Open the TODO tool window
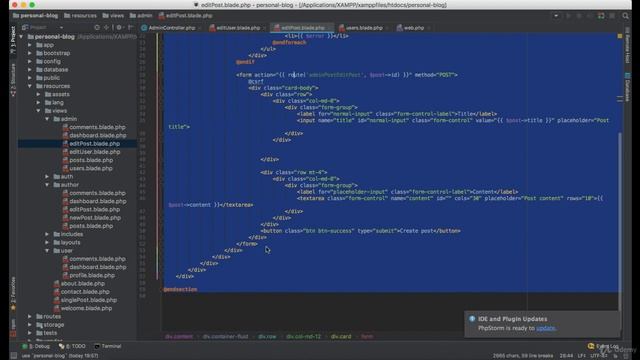This screenshot has height=360, width=640. (x=72, y=346)
